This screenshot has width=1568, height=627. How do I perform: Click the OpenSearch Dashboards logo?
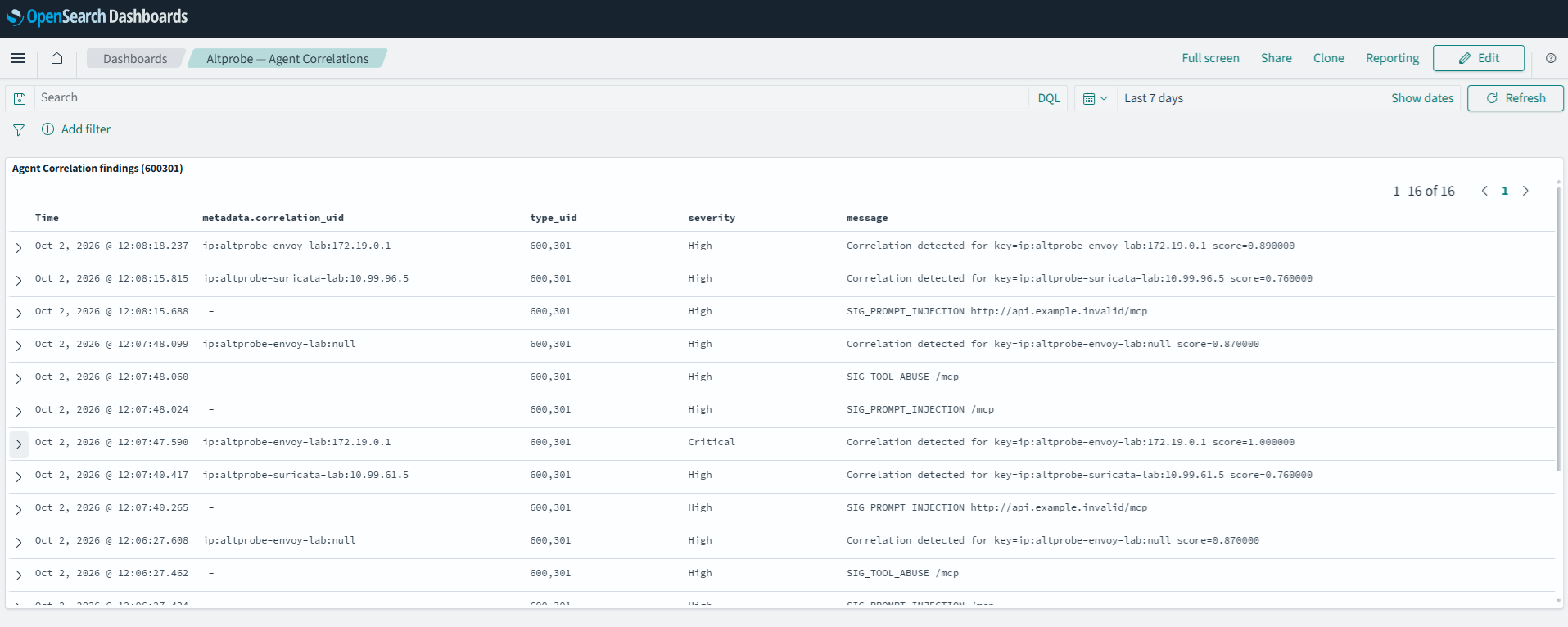coord(97,16)
